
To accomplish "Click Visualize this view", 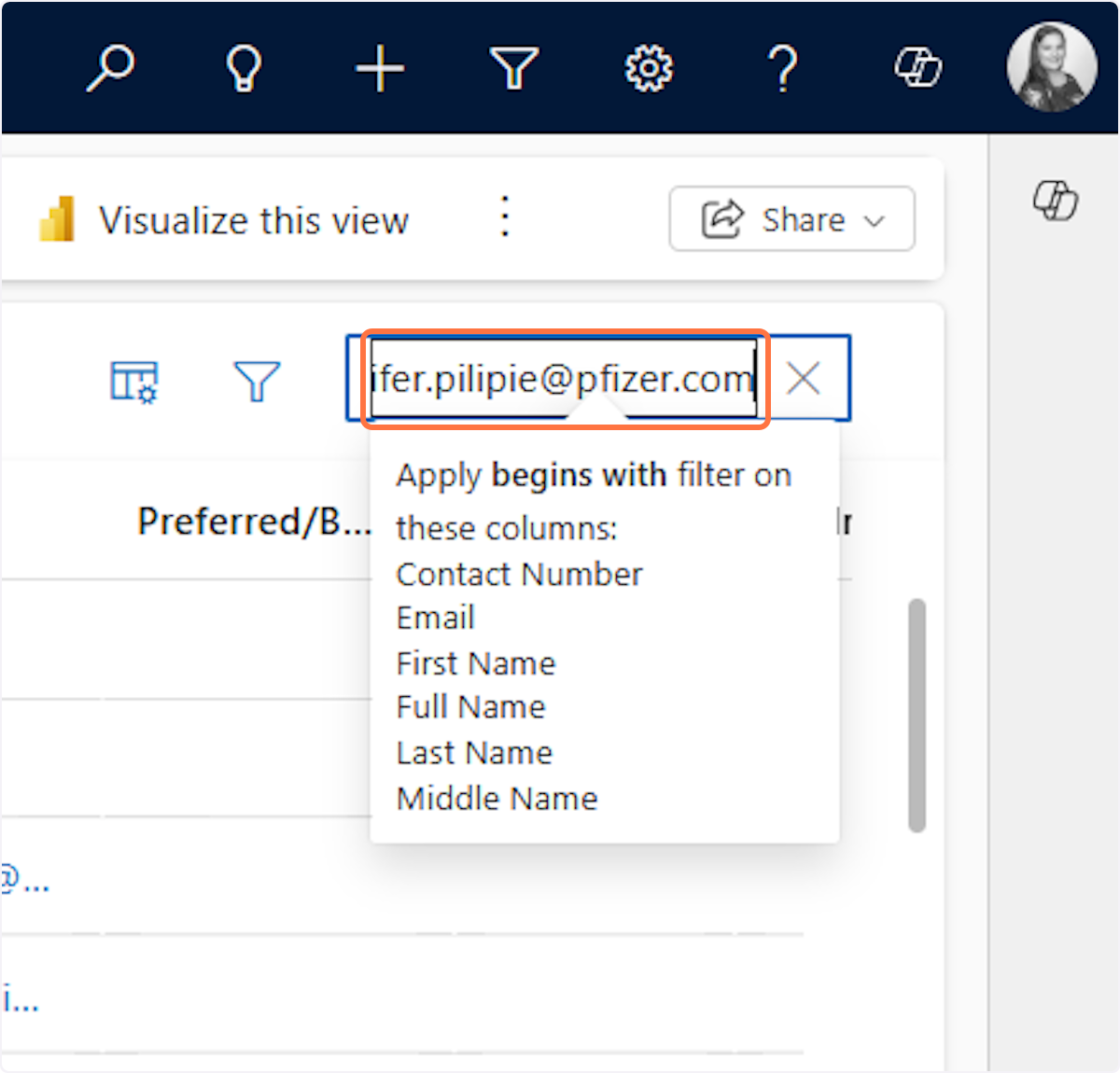I will pyautogui.click(x=224, y=220).
